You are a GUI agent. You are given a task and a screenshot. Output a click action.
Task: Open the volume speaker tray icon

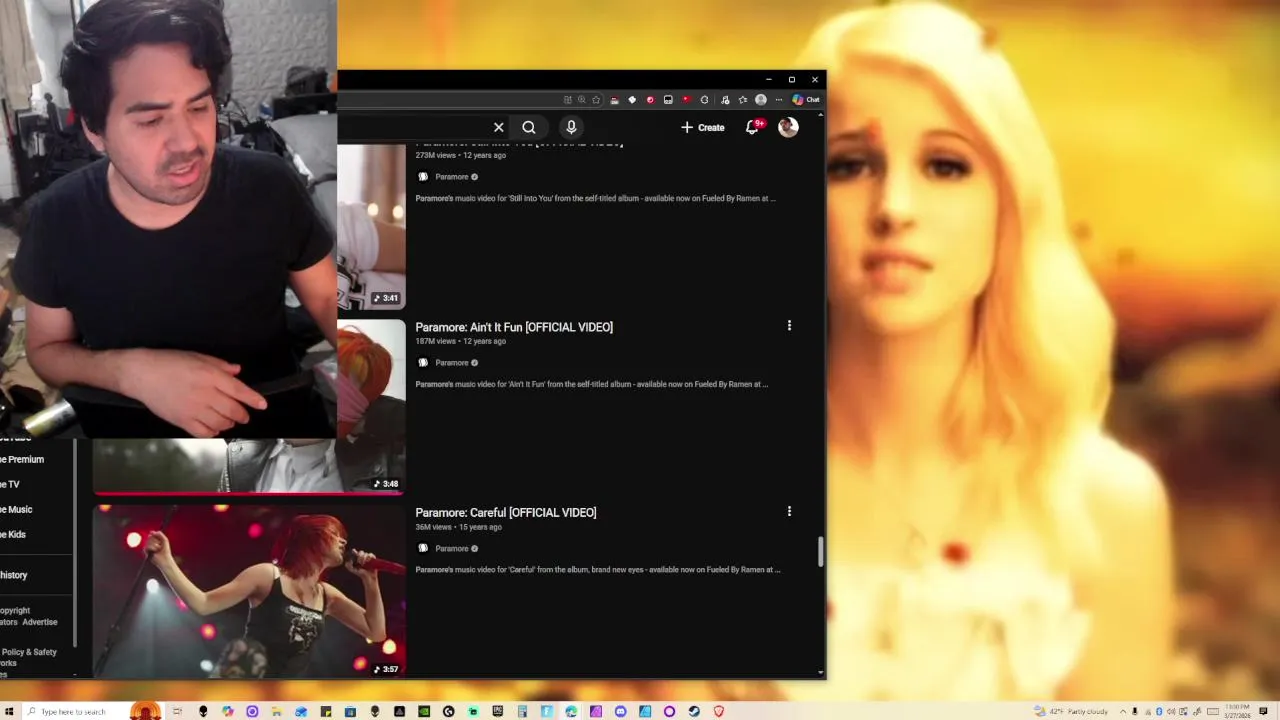click(1171, 711)
